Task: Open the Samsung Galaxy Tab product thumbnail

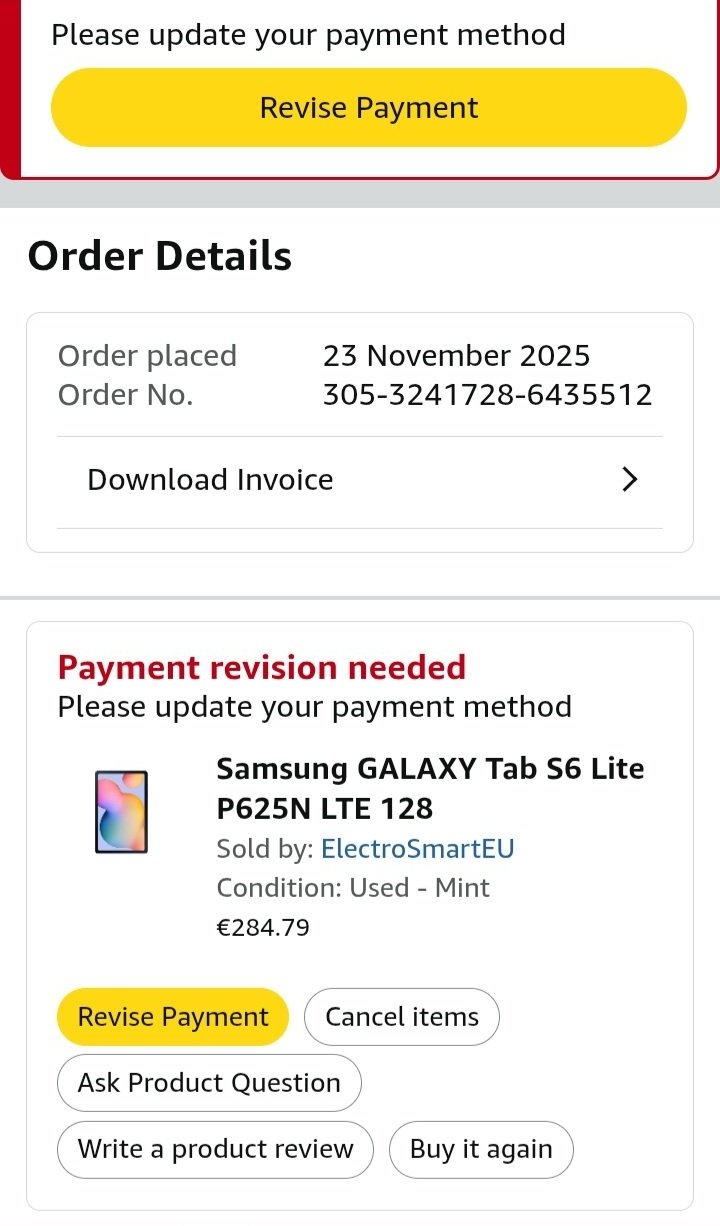Action: (x=121, y=811)
